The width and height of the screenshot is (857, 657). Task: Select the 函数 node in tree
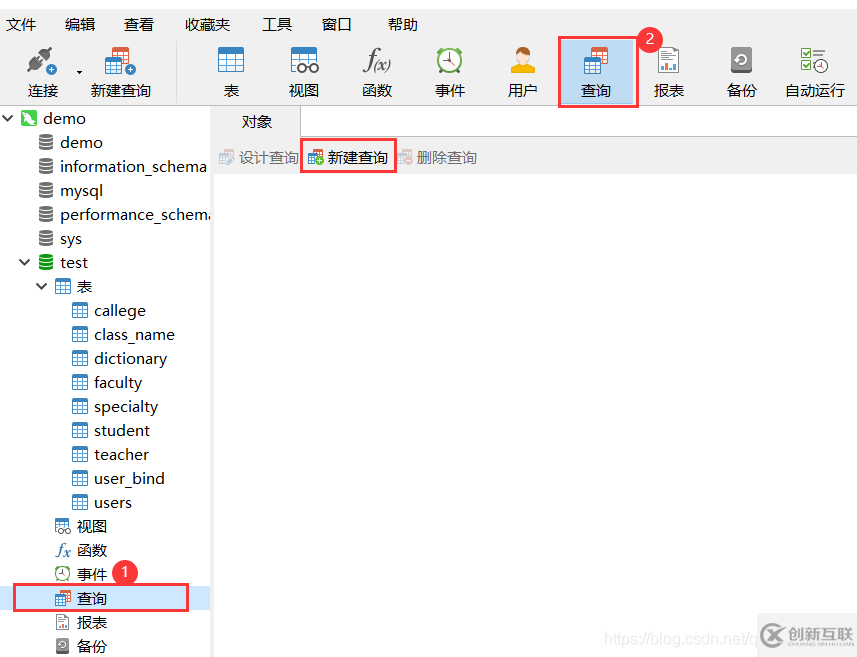pyautogui.click(x=81, y=550)
